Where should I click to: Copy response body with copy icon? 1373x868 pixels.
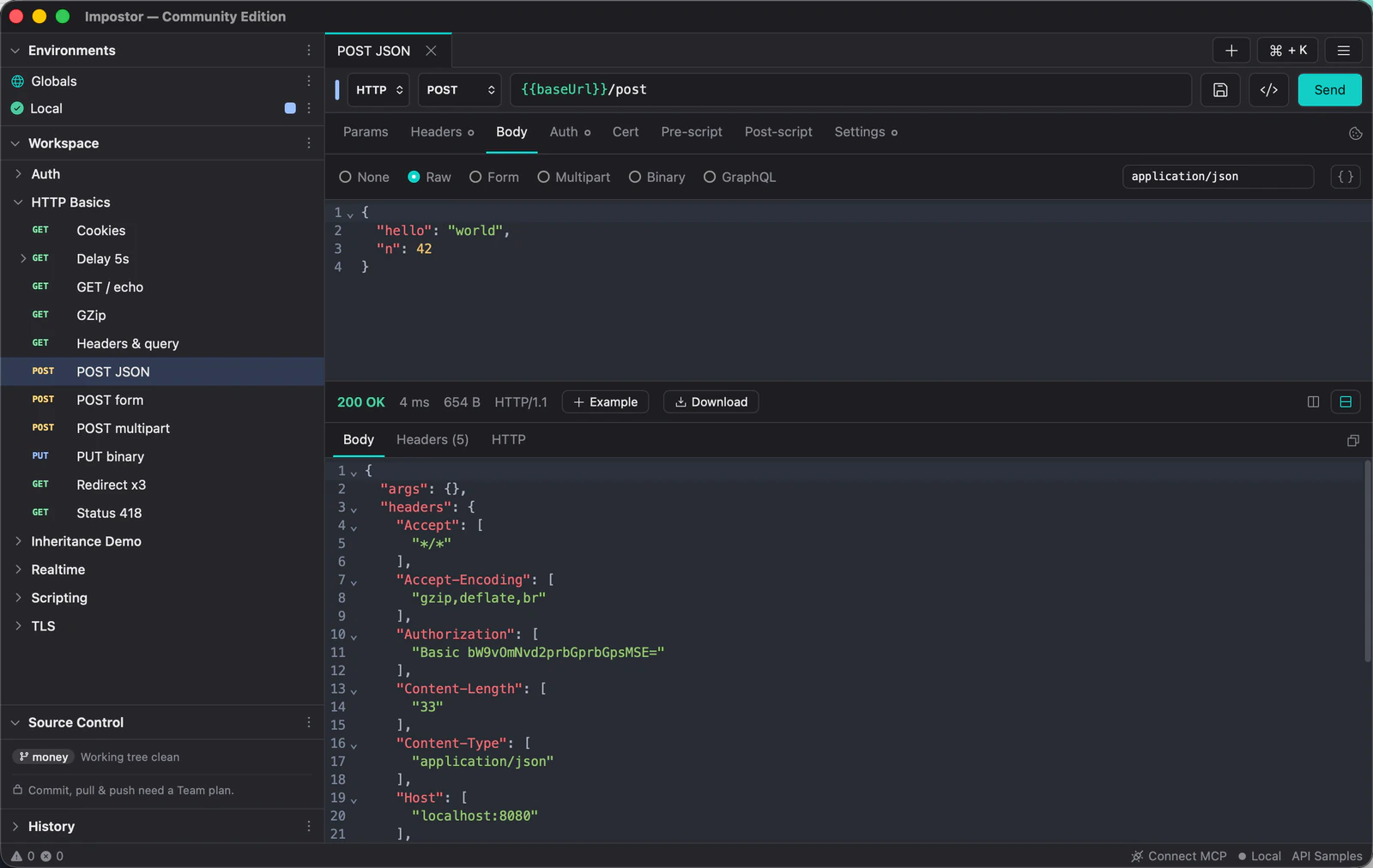(x=1353, y=440)
